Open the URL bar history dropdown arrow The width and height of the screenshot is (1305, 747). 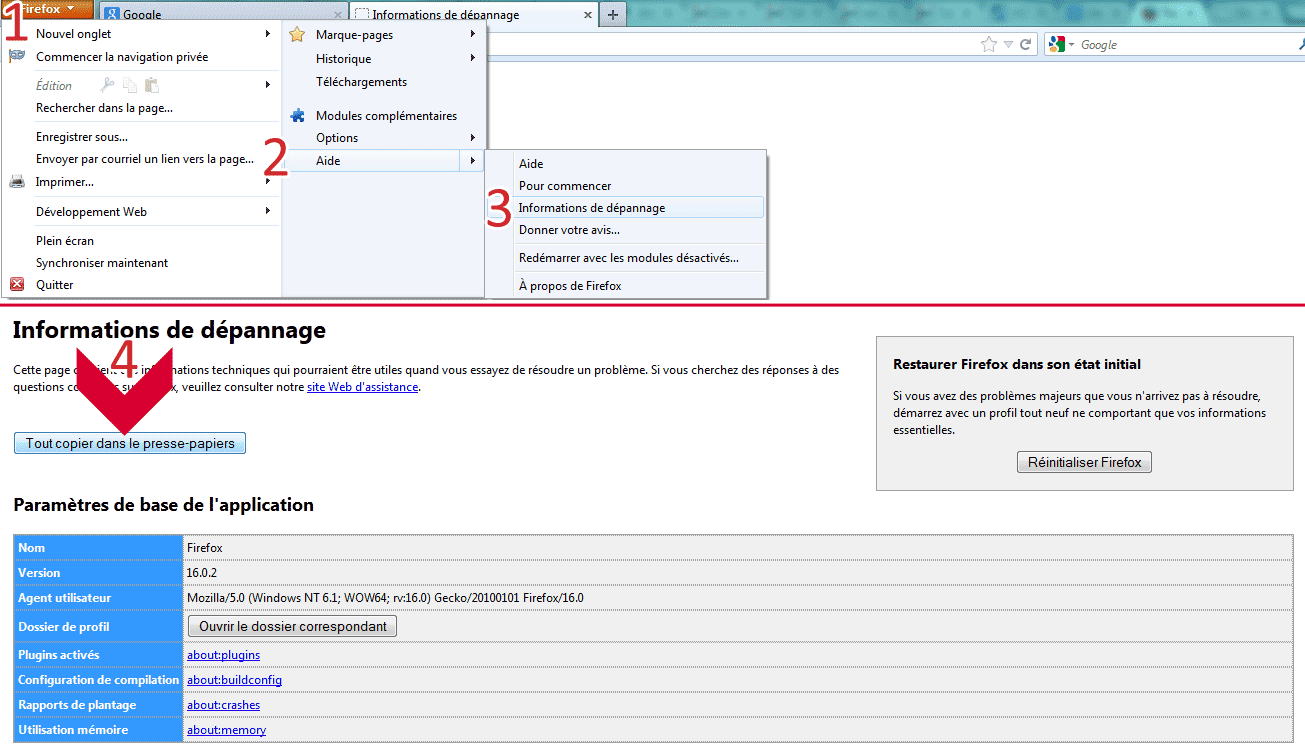click(1009, 45)
